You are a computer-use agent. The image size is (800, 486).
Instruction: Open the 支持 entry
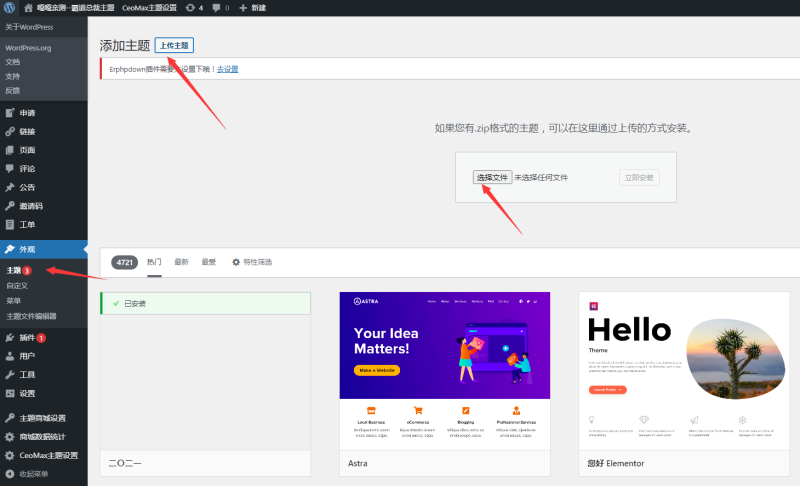pyautogui.click(x=13, y=76)
